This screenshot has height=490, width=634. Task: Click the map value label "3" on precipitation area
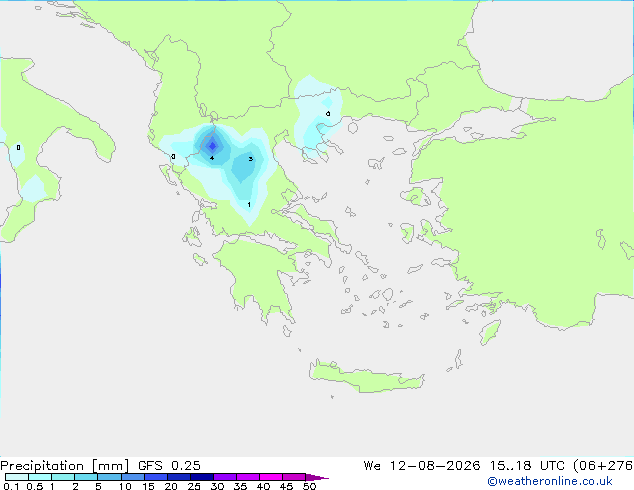click(251, 159)
